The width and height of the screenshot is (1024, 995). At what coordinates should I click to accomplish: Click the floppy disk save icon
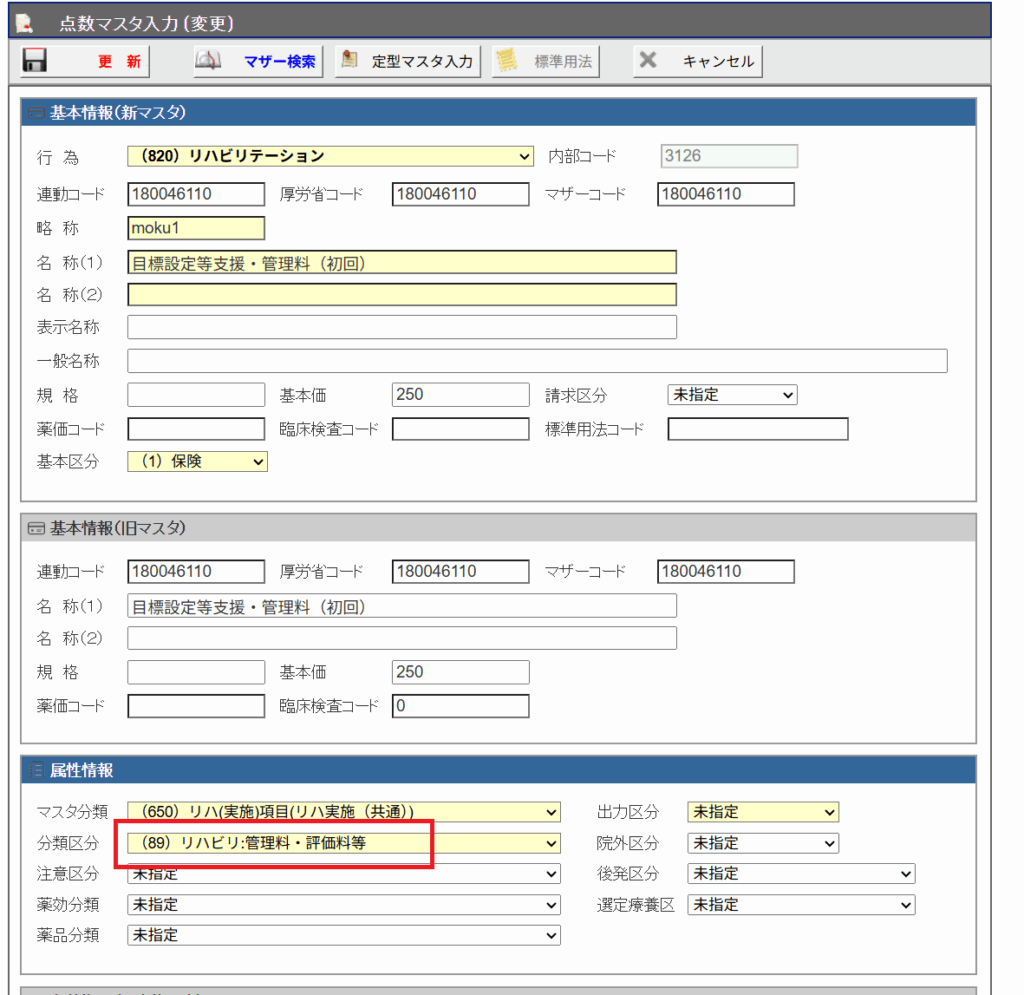point(35,61)
